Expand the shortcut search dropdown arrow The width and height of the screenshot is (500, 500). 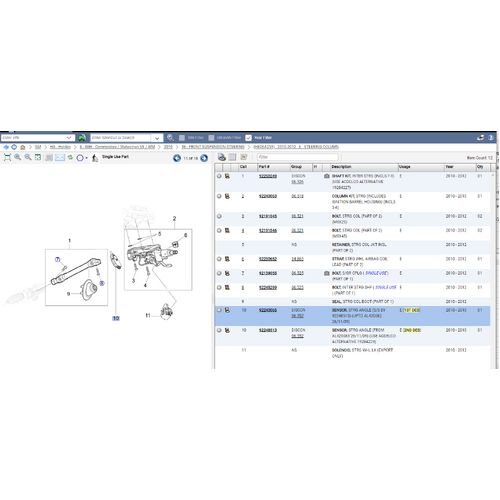(x=157, y=138)
